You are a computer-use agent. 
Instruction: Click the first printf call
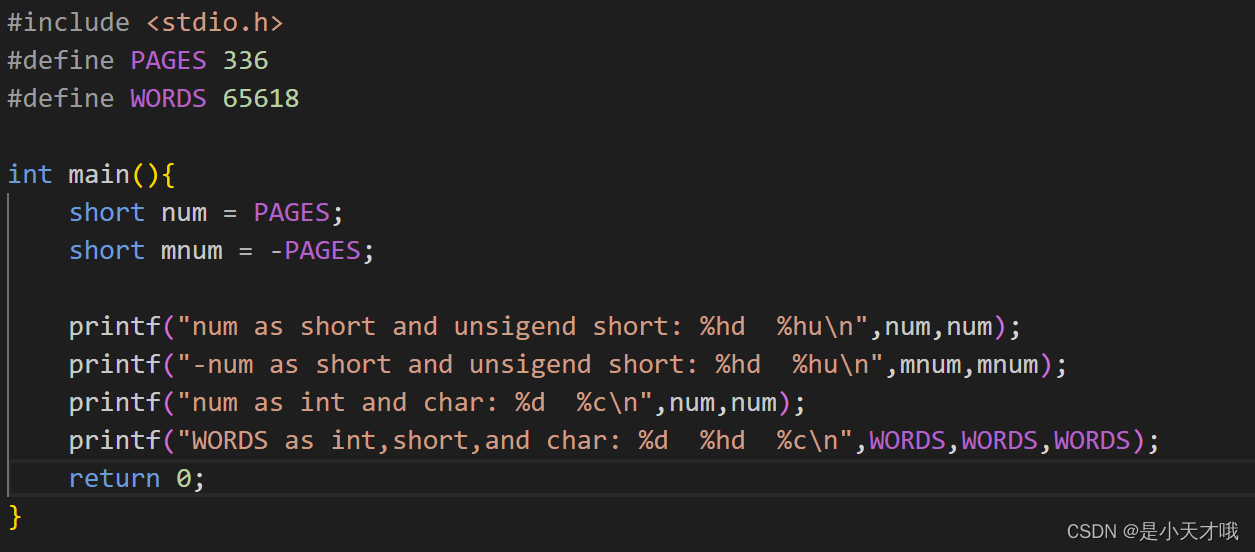coord(114,326)
